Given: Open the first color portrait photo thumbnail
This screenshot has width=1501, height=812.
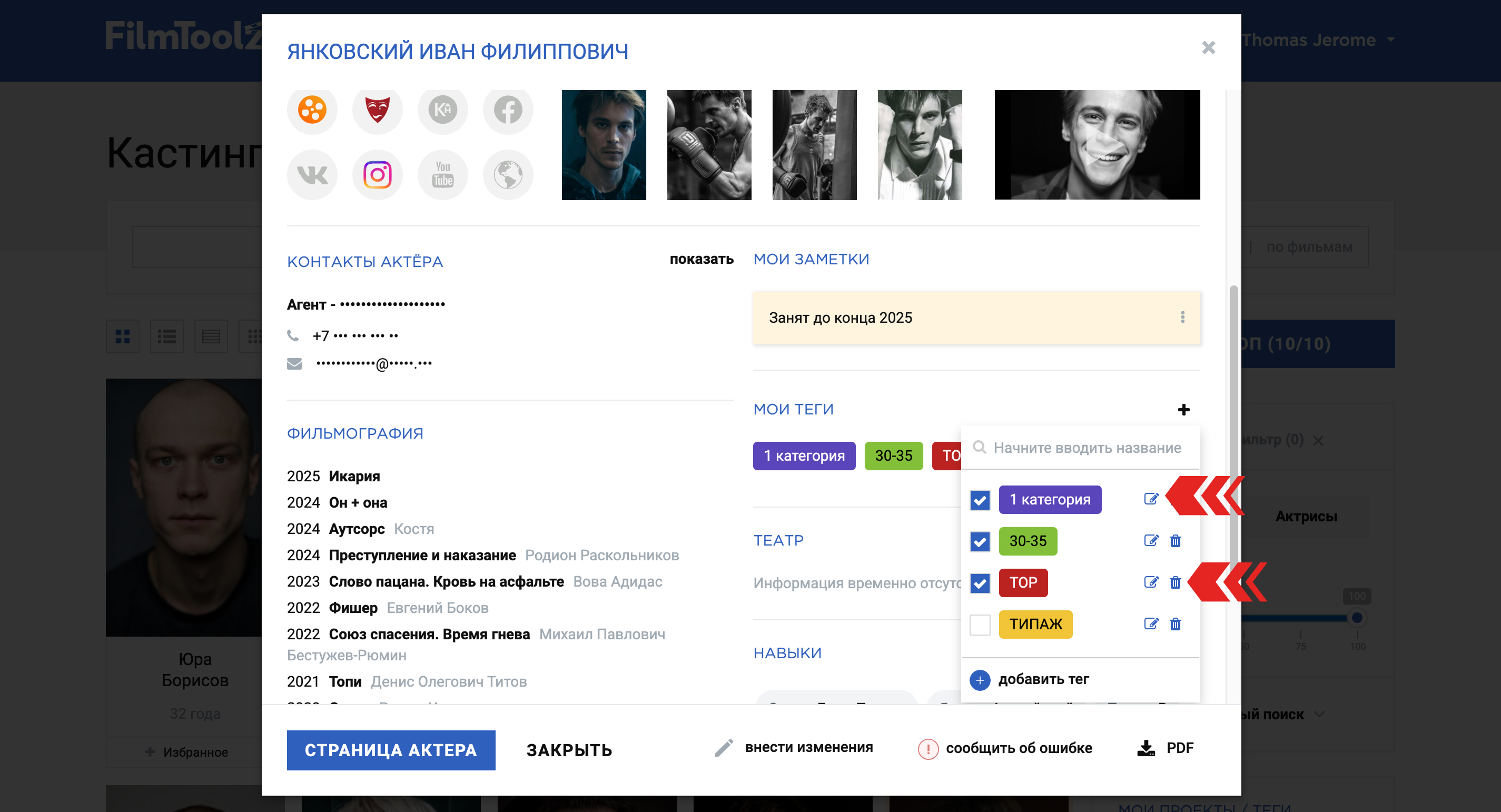Looking at the screenshot, I should pos(604,144).
